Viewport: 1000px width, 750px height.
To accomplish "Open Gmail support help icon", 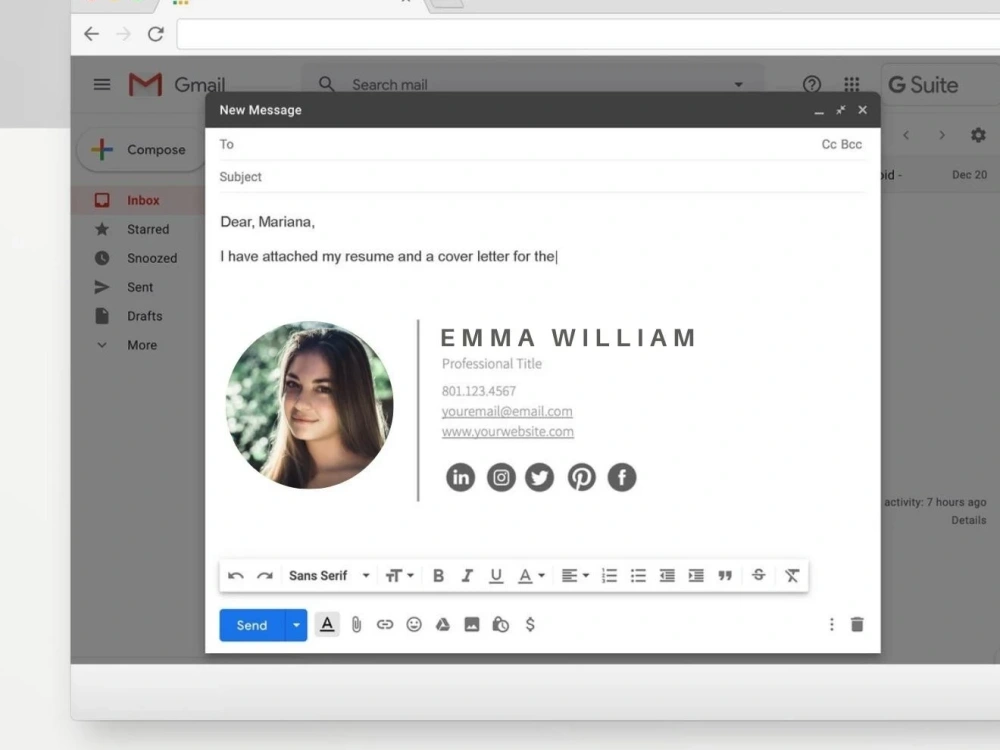I will click(x=812, y=84).
